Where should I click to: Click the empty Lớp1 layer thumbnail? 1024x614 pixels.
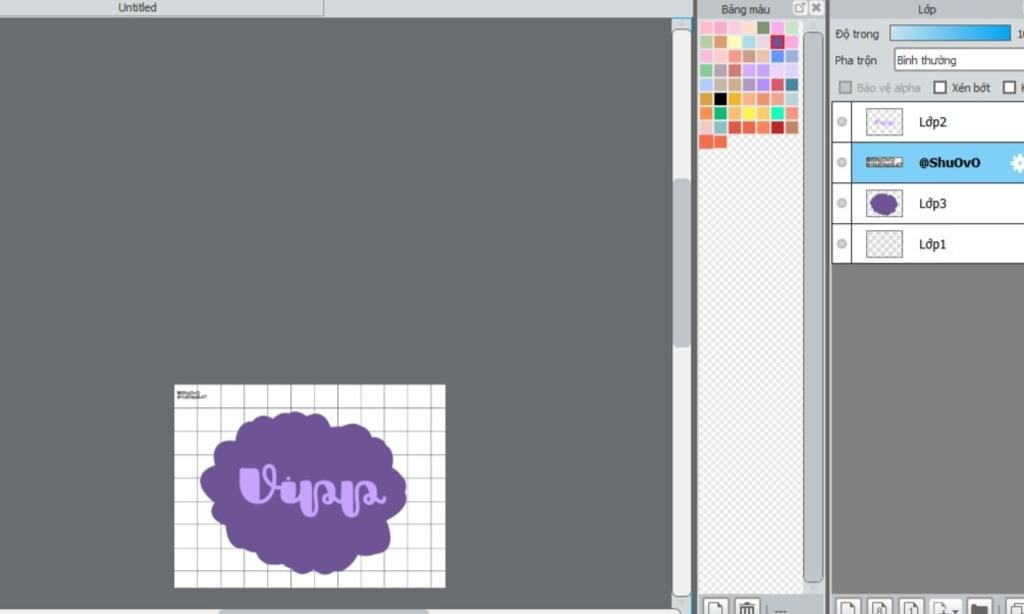884,244
